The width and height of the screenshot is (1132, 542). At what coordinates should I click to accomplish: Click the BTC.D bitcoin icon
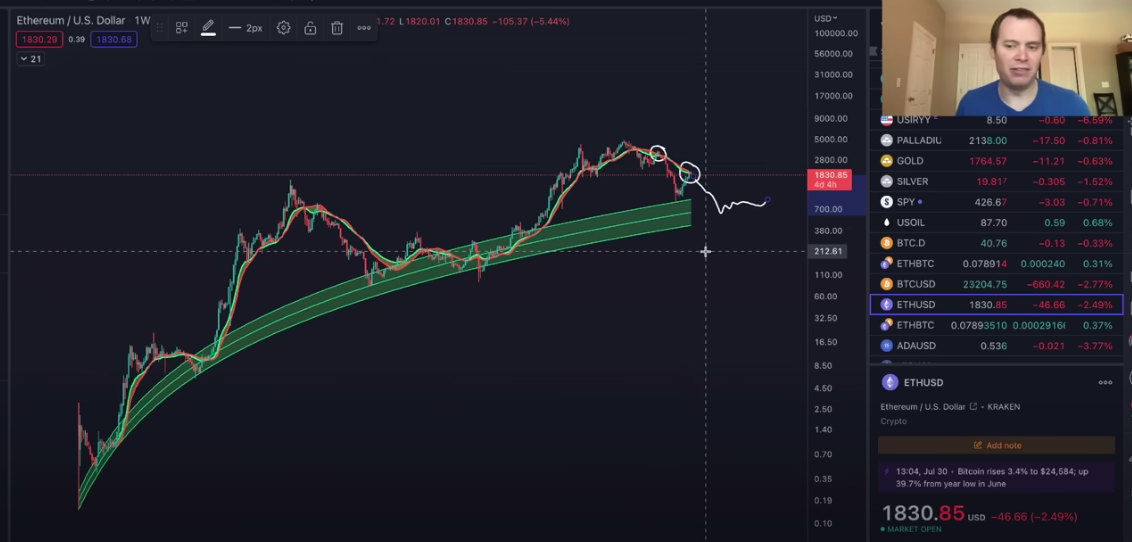tap(887, 243)
